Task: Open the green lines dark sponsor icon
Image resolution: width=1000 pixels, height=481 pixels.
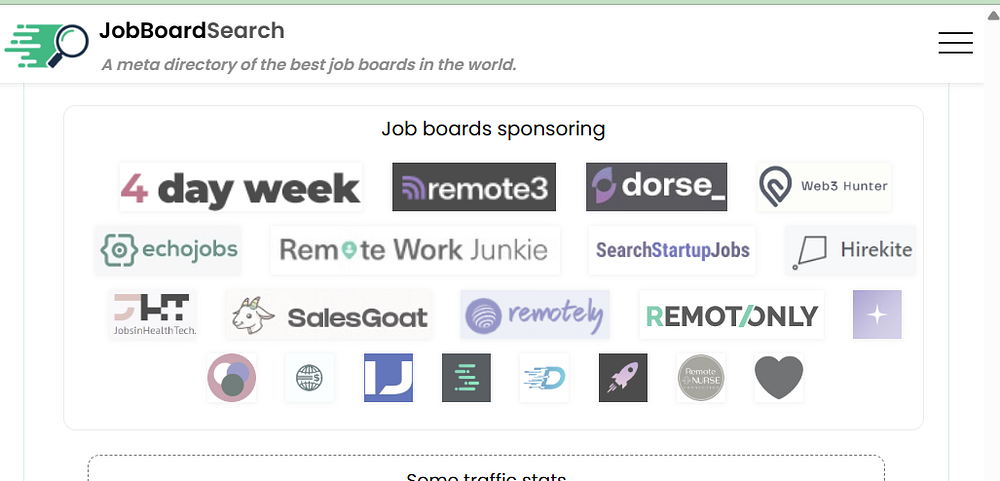Action: (466, 378)
